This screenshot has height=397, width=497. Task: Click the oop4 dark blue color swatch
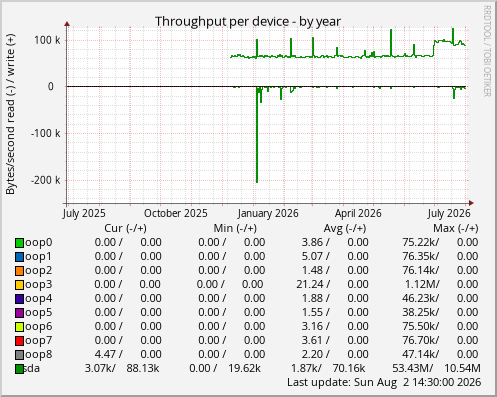19,299
